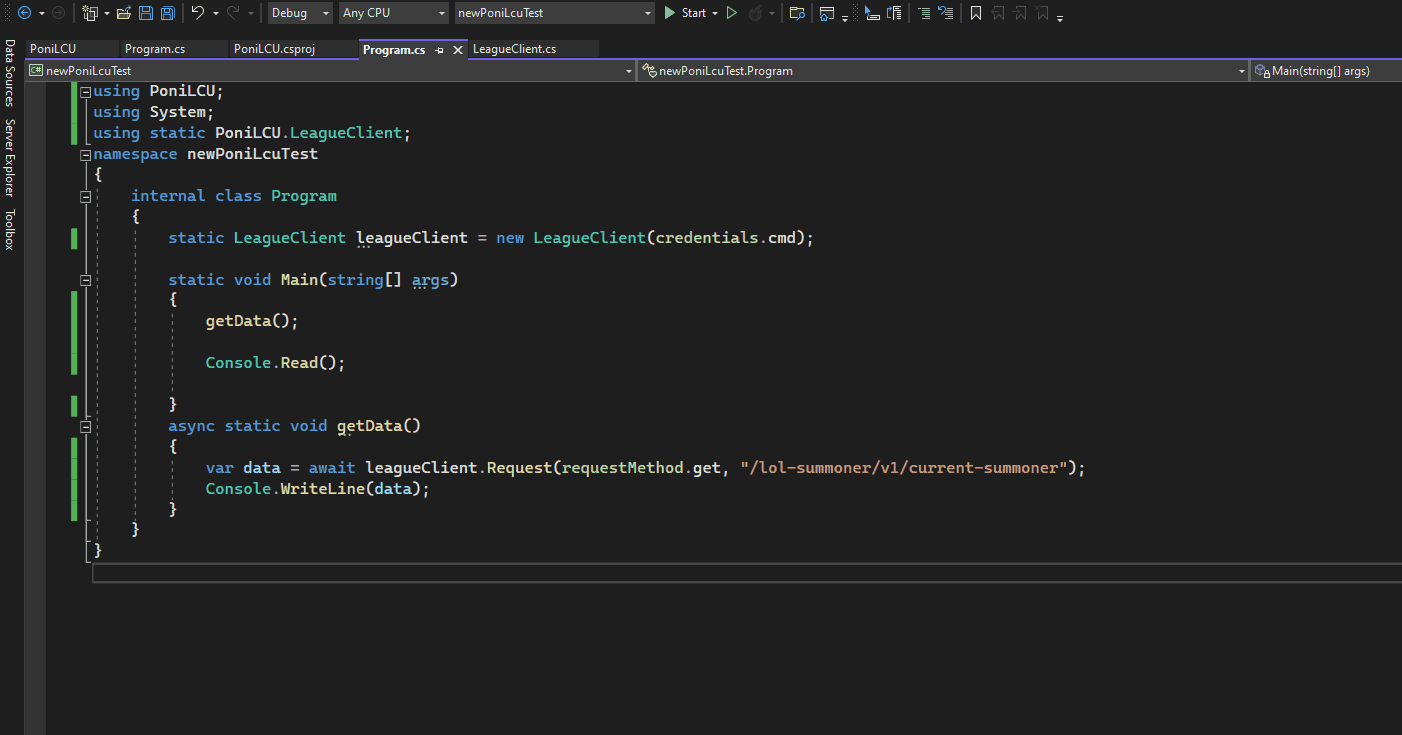
Task: Run without debugging
Action: click(732, 13)
